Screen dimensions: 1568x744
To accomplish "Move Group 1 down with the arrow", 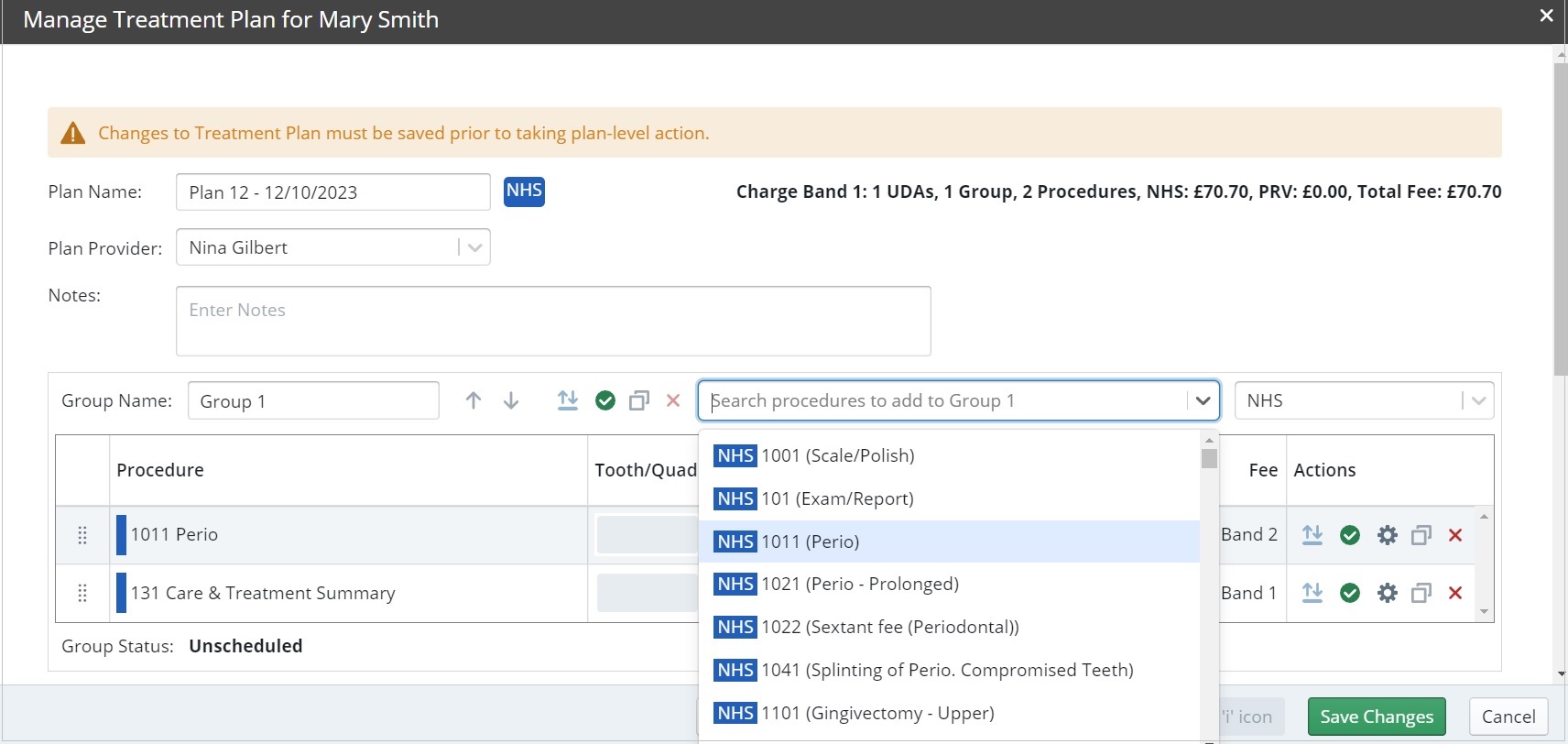I will [x=511, y=400].
